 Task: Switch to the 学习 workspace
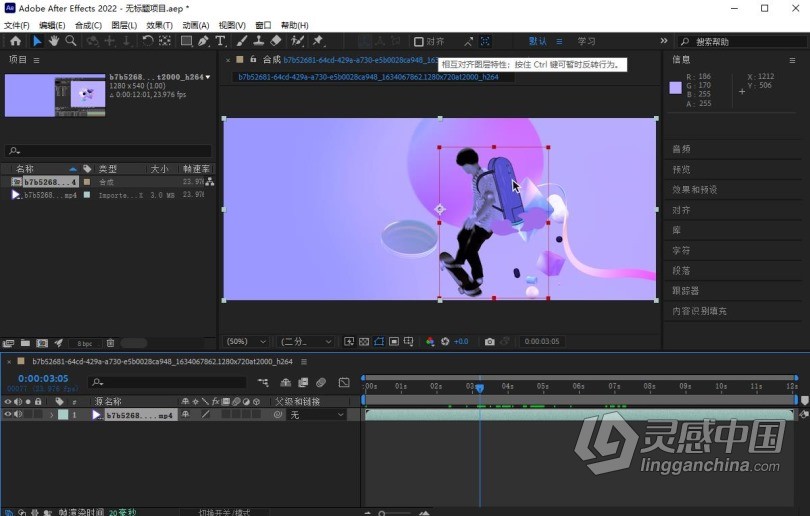click(586, 41)
